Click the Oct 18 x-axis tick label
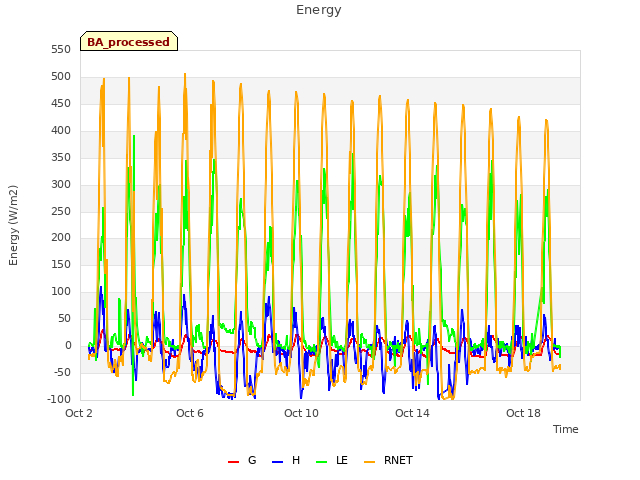640x480 pixels. 523,413
